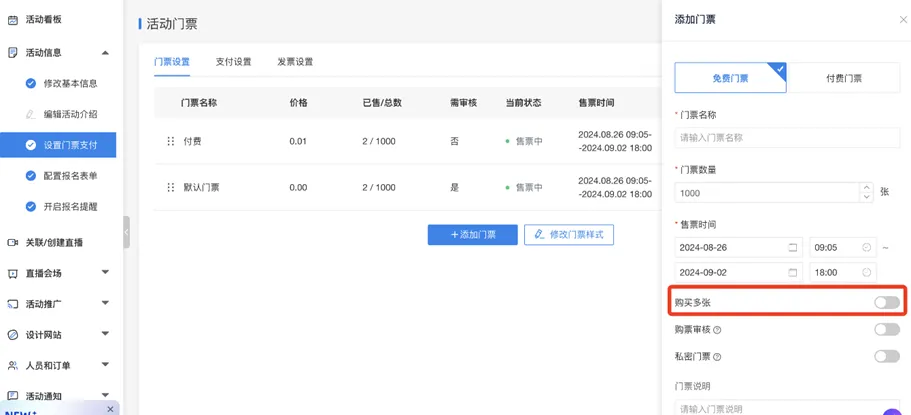Screen dimensions: 911x415
Task: Toggle the 私密门票 switch
Action: [x=886, y=356]
